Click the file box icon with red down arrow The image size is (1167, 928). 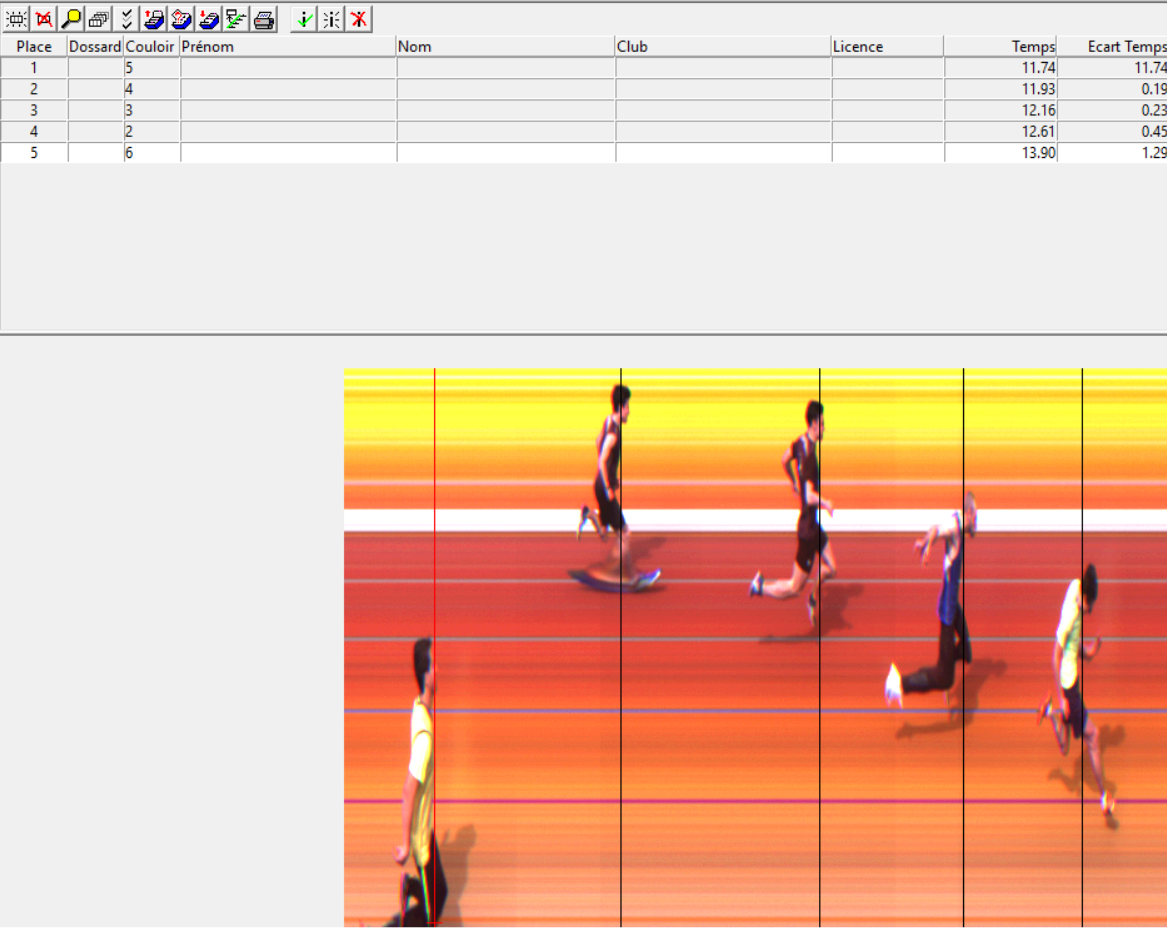[209, 19]
